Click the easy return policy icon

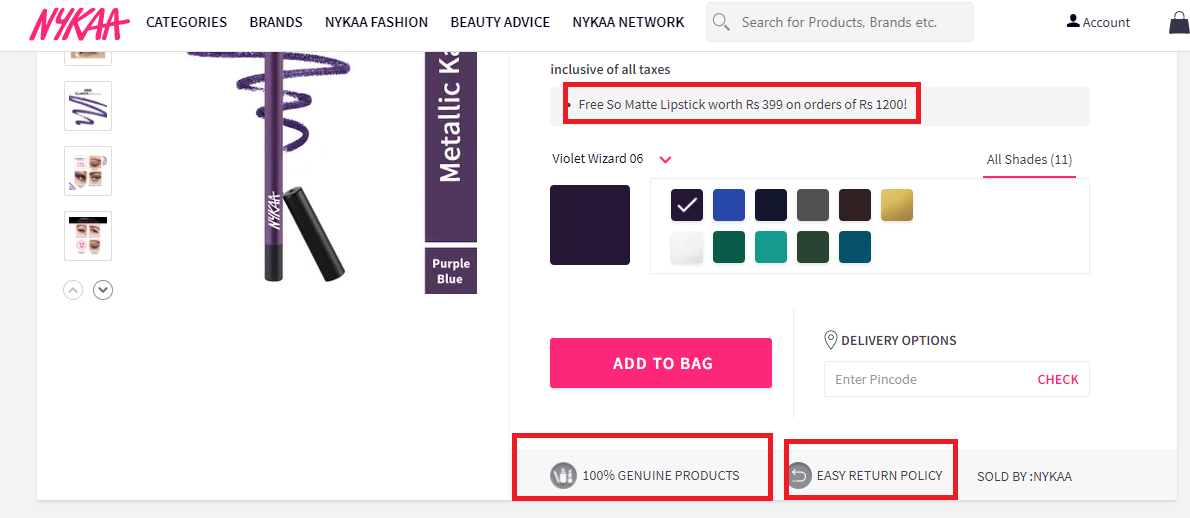click(798, 476)
